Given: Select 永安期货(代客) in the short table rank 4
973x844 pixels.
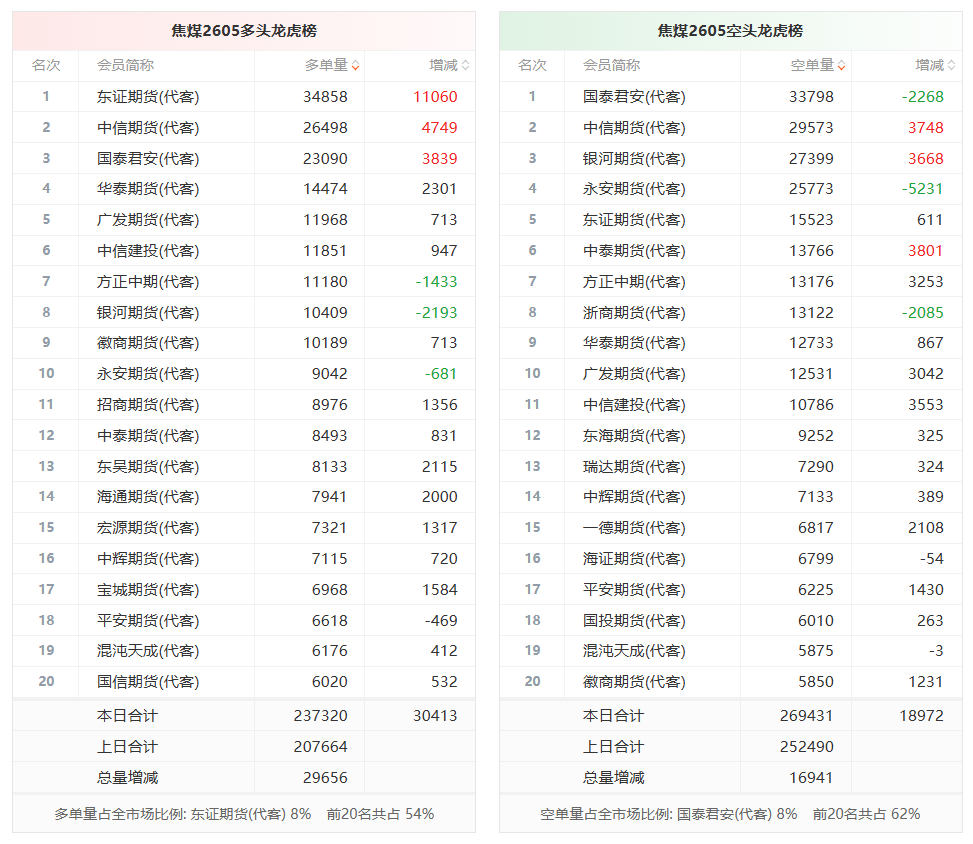Looking at the screenshot, I should coord(634,189).
